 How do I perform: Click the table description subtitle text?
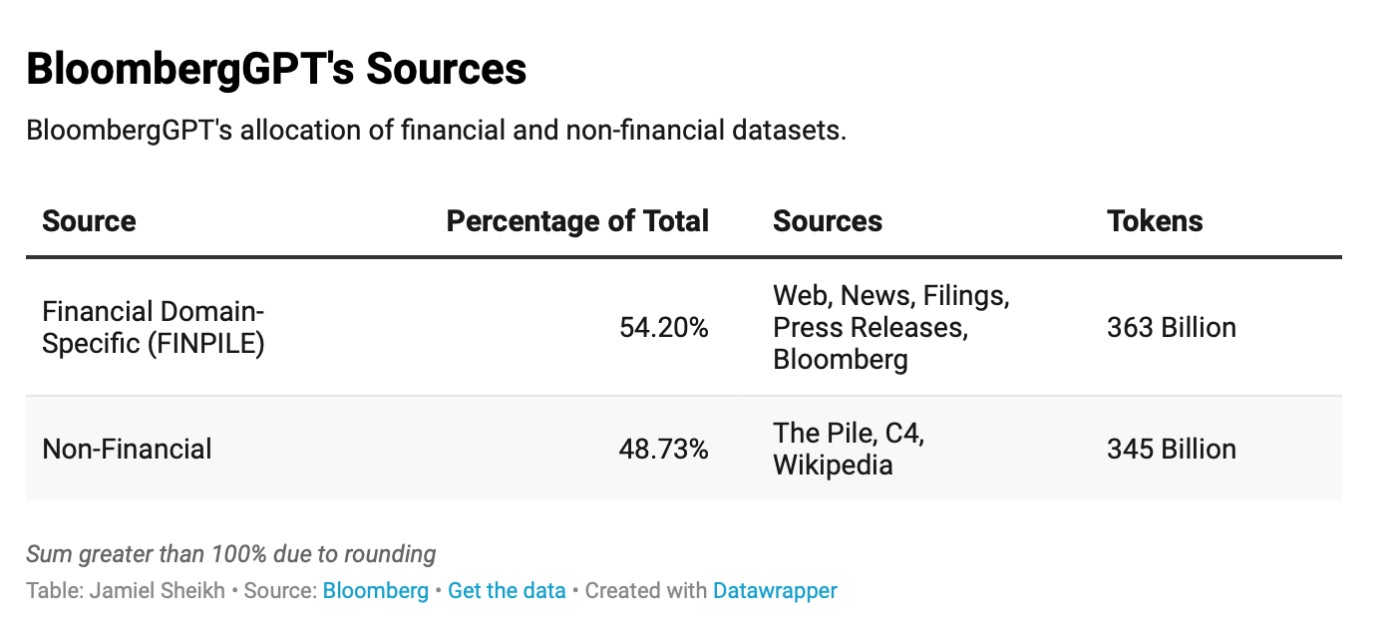436,130
